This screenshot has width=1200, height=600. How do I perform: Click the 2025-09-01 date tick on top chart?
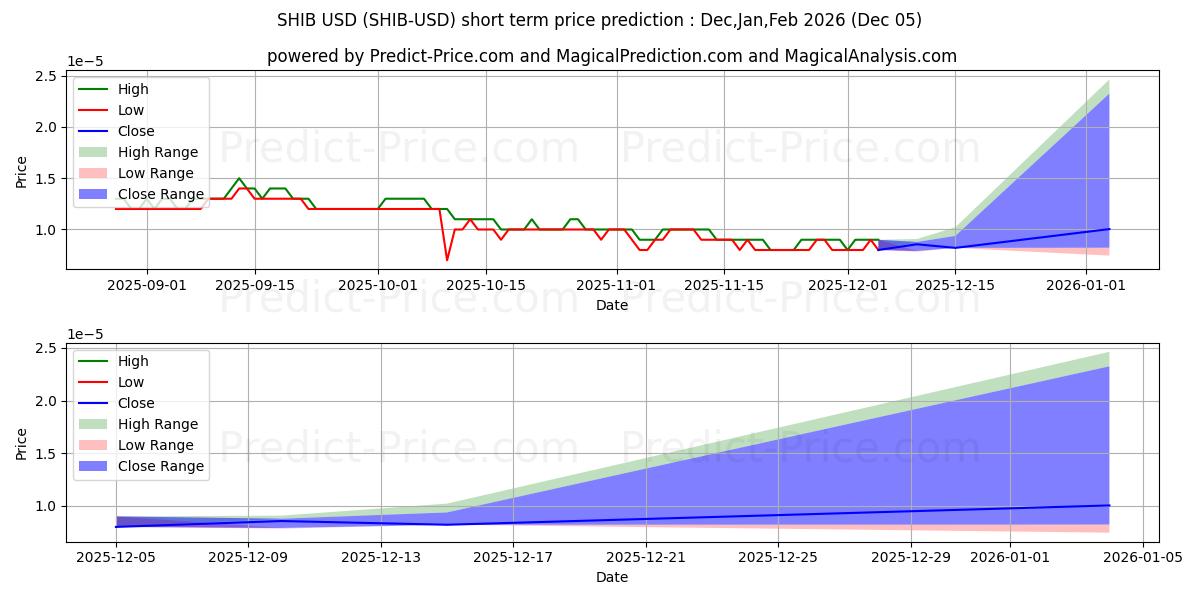click(147, 284)
